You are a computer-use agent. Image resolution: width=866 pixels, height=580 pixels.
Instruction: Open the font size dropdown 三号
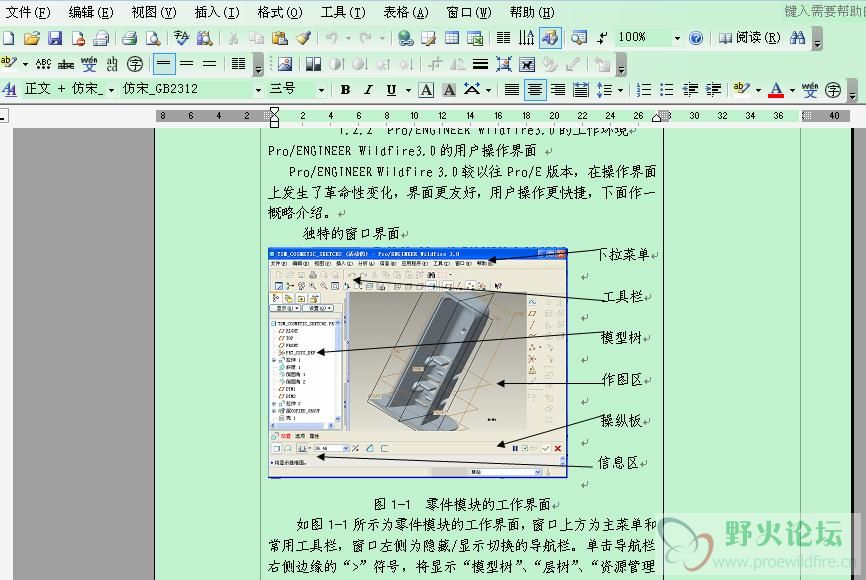[x=321, y=89]
